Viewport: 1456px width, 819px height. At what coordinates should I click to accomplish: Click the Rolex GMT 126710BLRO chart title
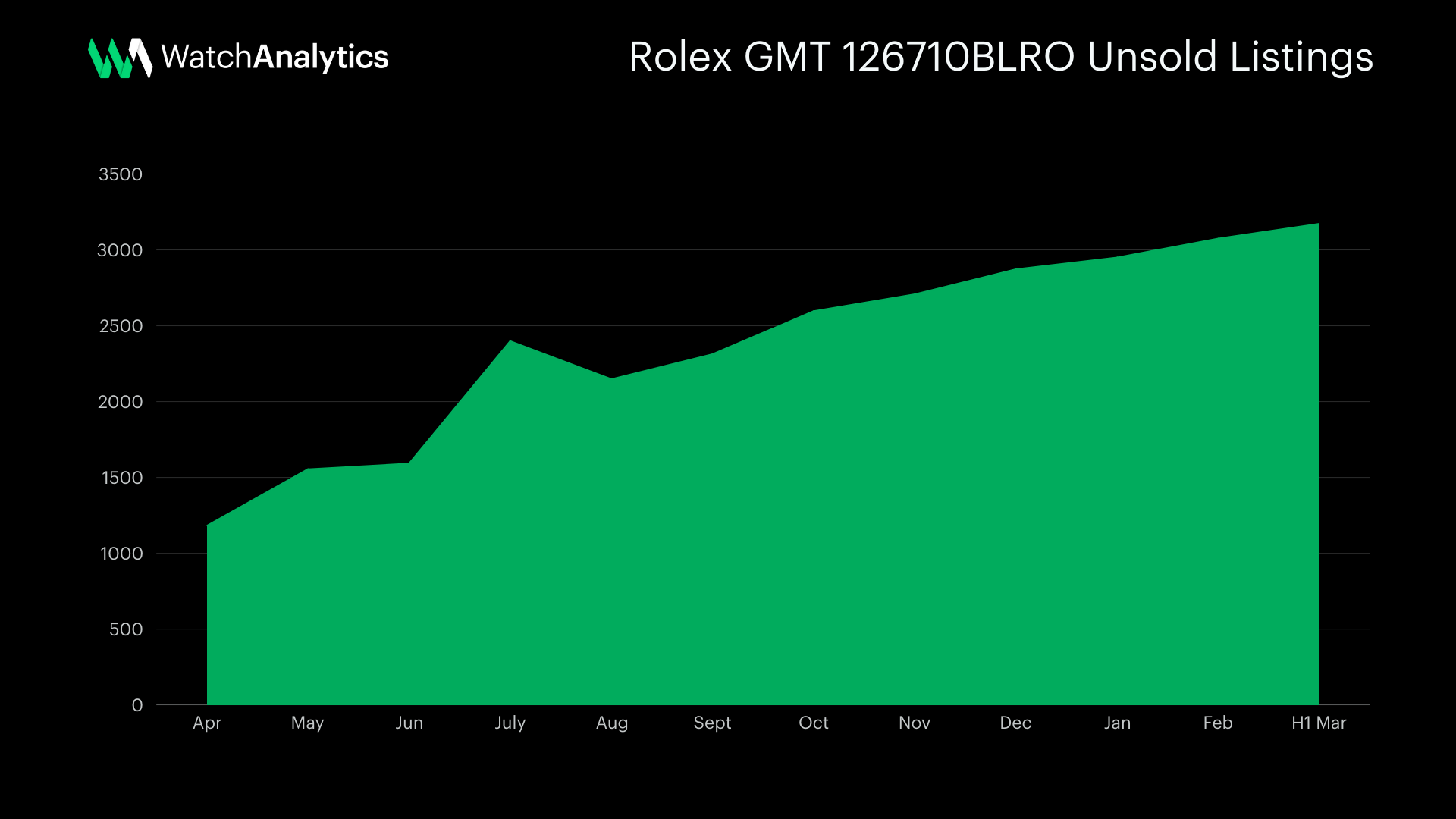pos(1000,58)
